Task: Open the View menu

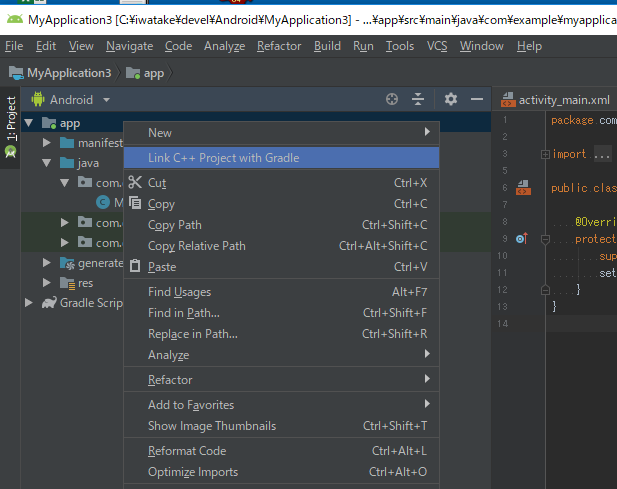Action: 81,46
